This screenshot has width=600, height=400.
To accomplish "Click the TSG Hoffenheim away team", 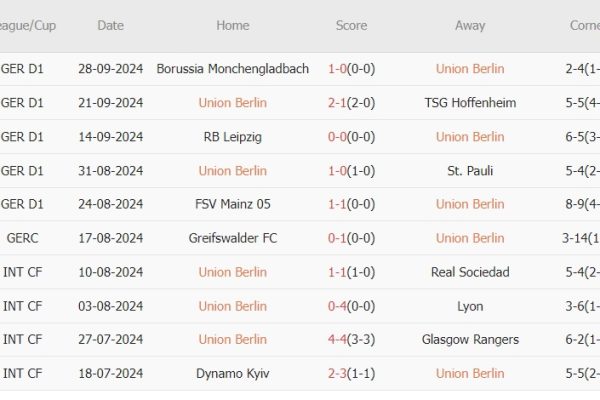I will tap(470, 103).
